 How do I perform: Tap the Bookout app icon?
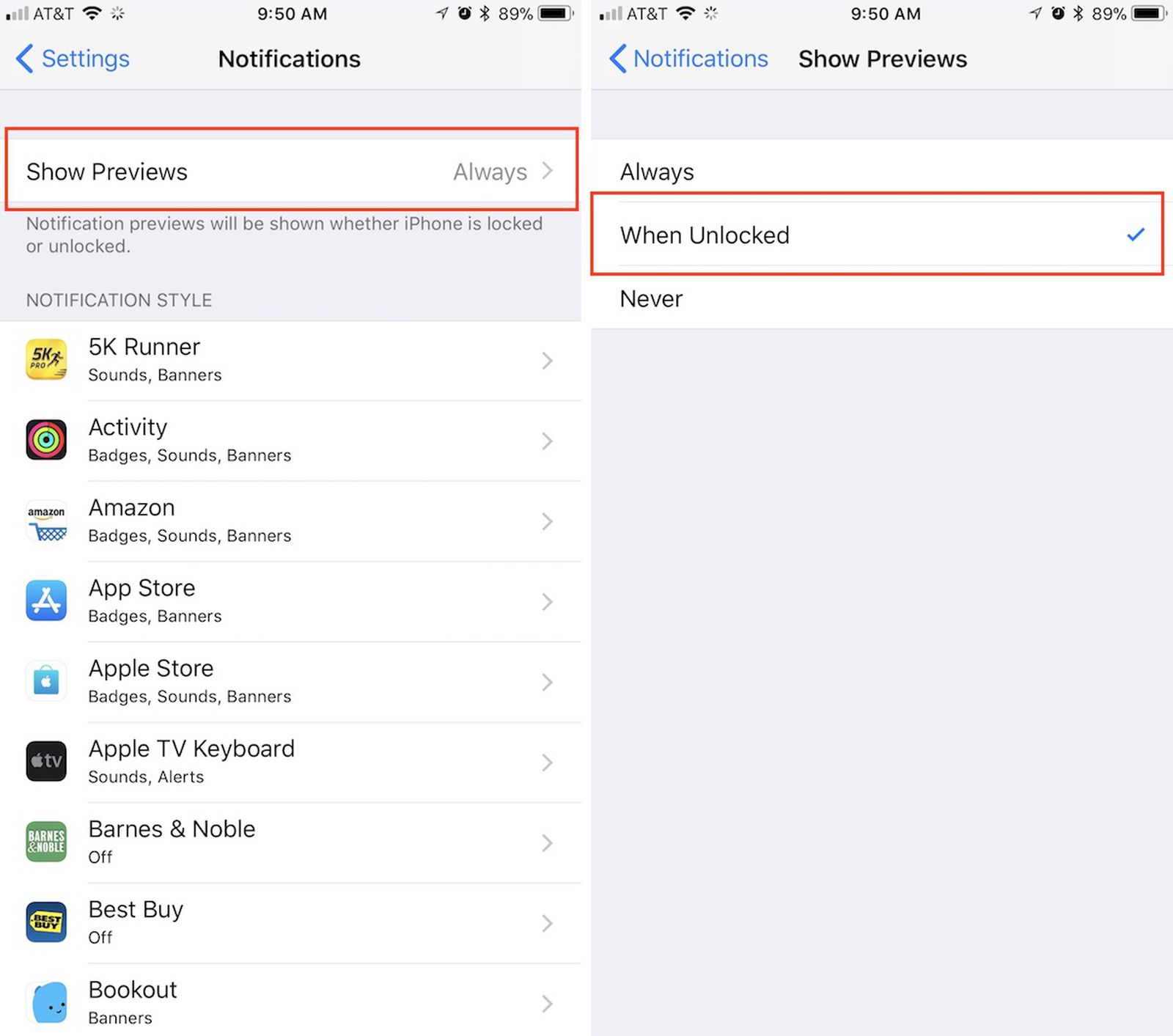coord(46,1002)
